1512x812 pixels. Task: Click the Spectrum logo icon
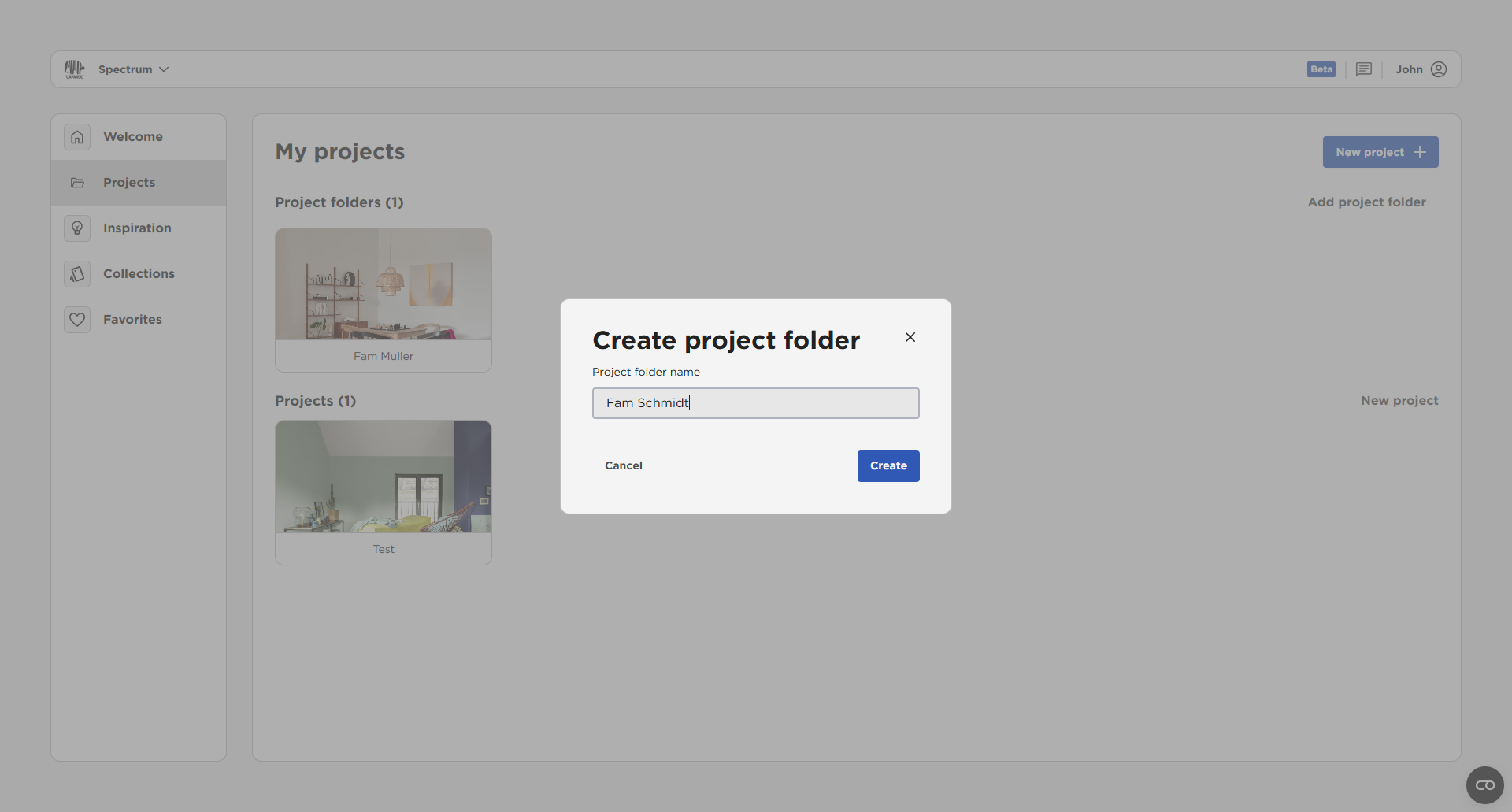coord(74,69)
